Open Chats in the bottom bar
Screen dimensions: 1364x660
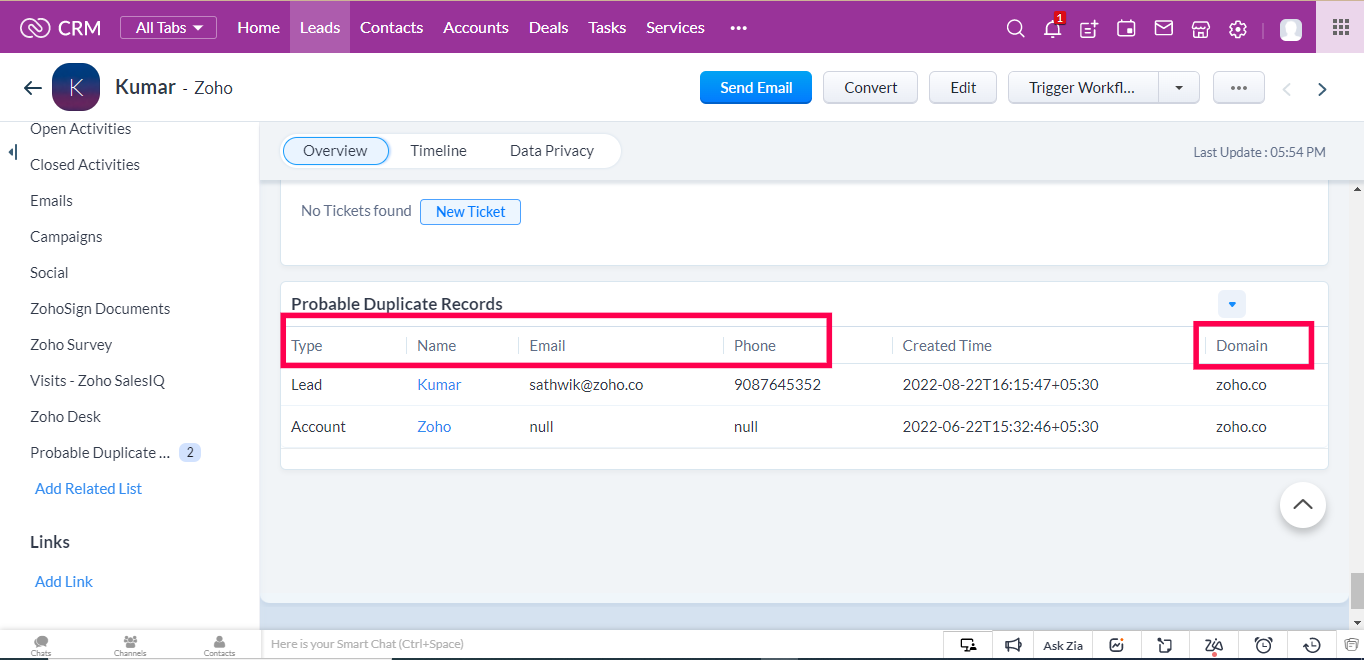pyautogui.click(x=41, y=645)
